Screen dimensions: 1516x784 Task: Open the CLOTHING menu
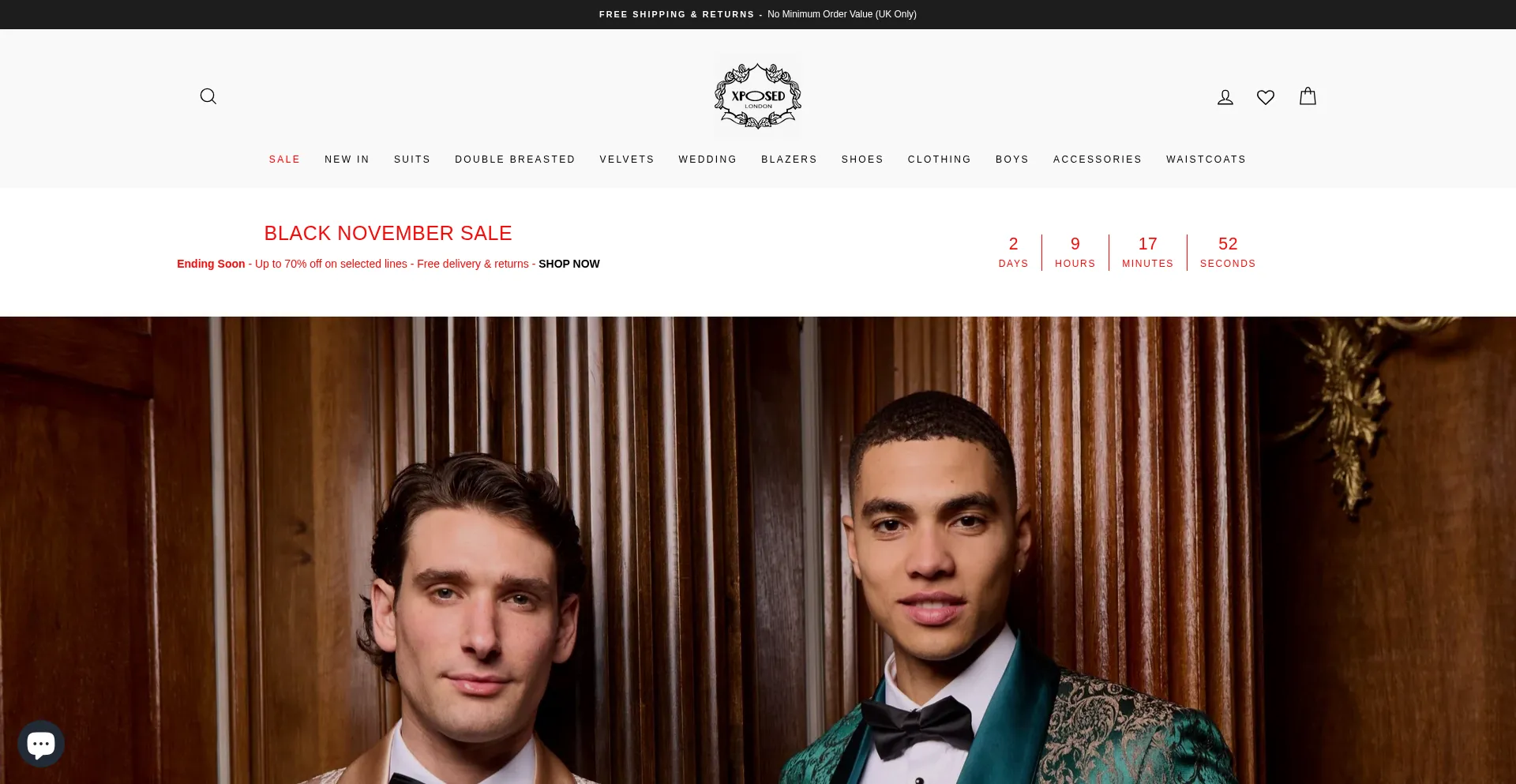(x=940, y=159)
